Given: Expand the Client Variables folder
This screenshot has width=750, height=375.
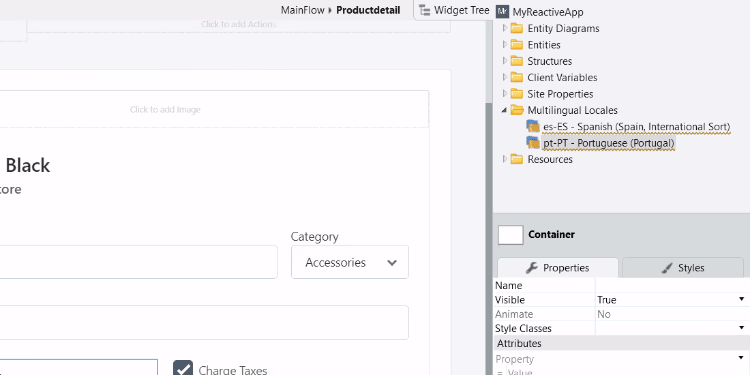Looking at the screenshot, I should [504, 77].
